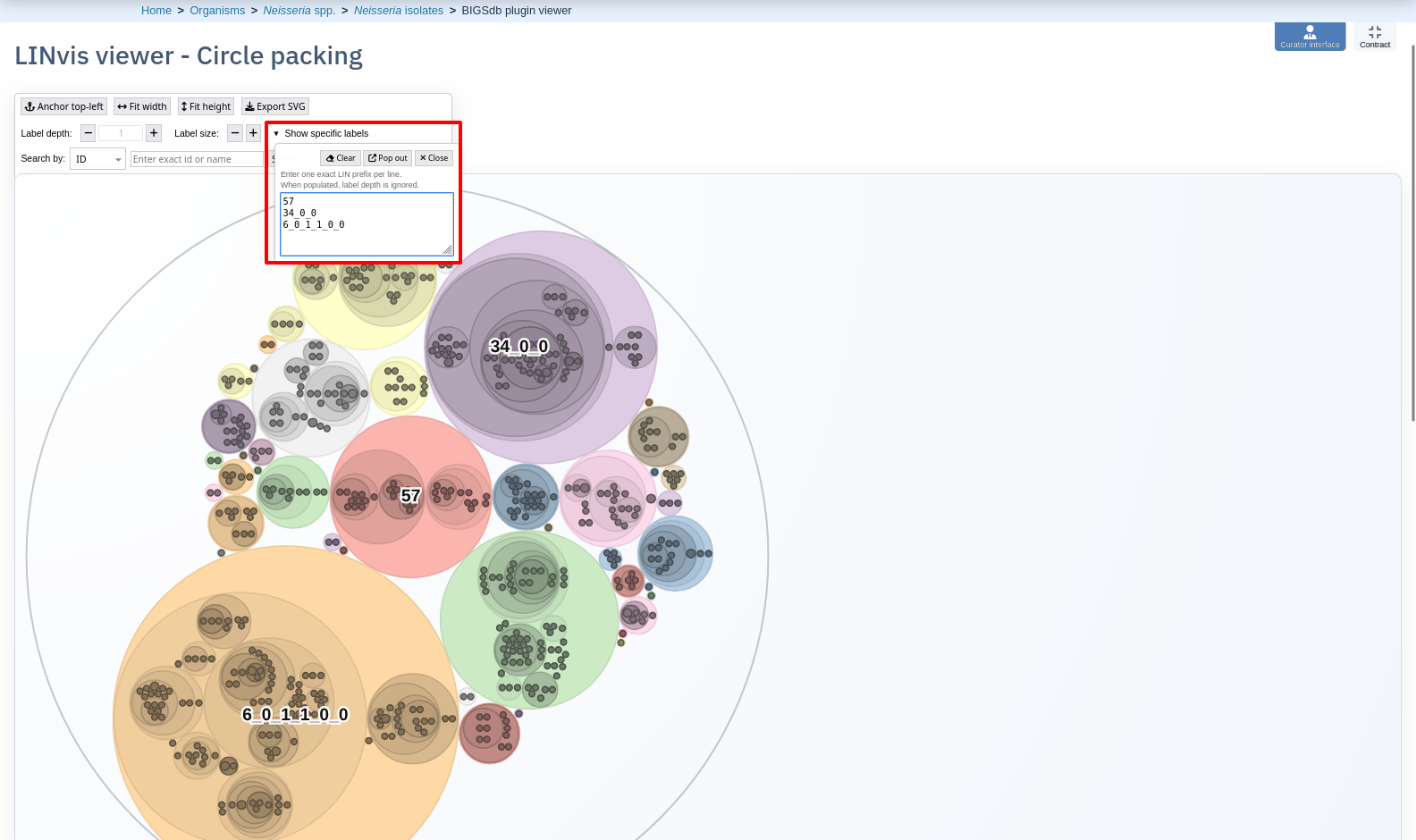Select the circle labeled 34_0_0
This screenshot has width=1416, height=840.
(x=518, y=347)
